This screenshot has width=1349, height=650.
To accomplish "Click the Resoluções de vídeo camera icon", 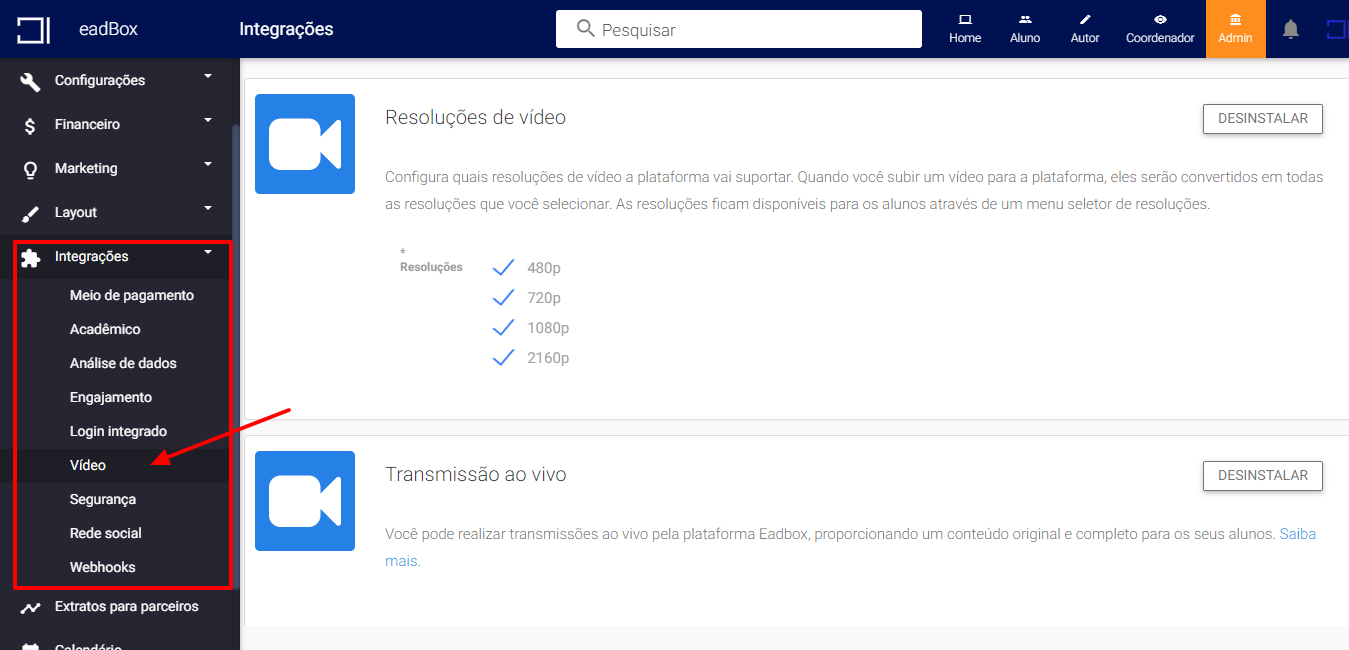I will coord(305,144).
